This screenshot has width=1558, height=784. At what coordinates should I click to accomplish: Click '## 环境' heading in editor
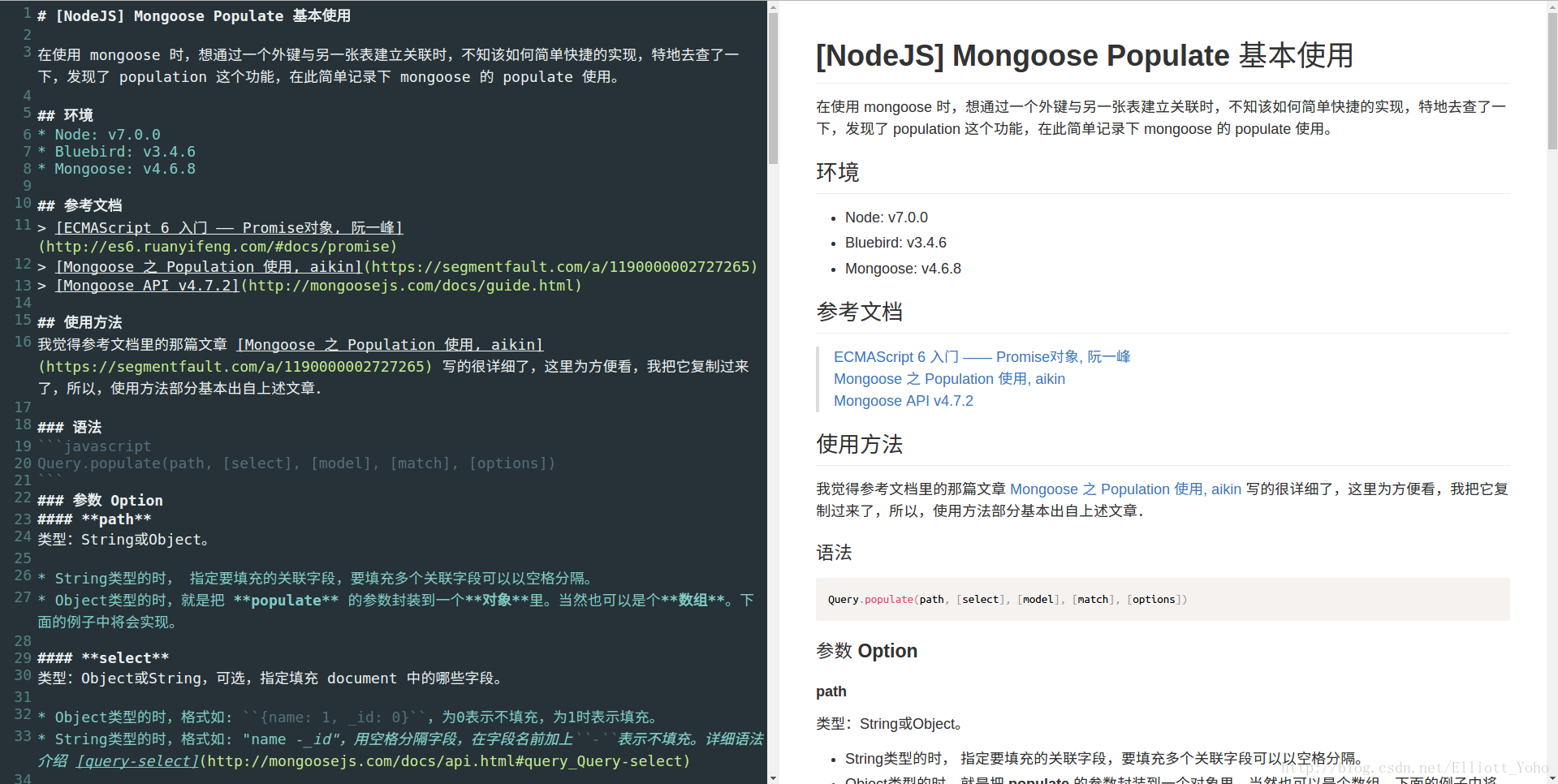65,115
